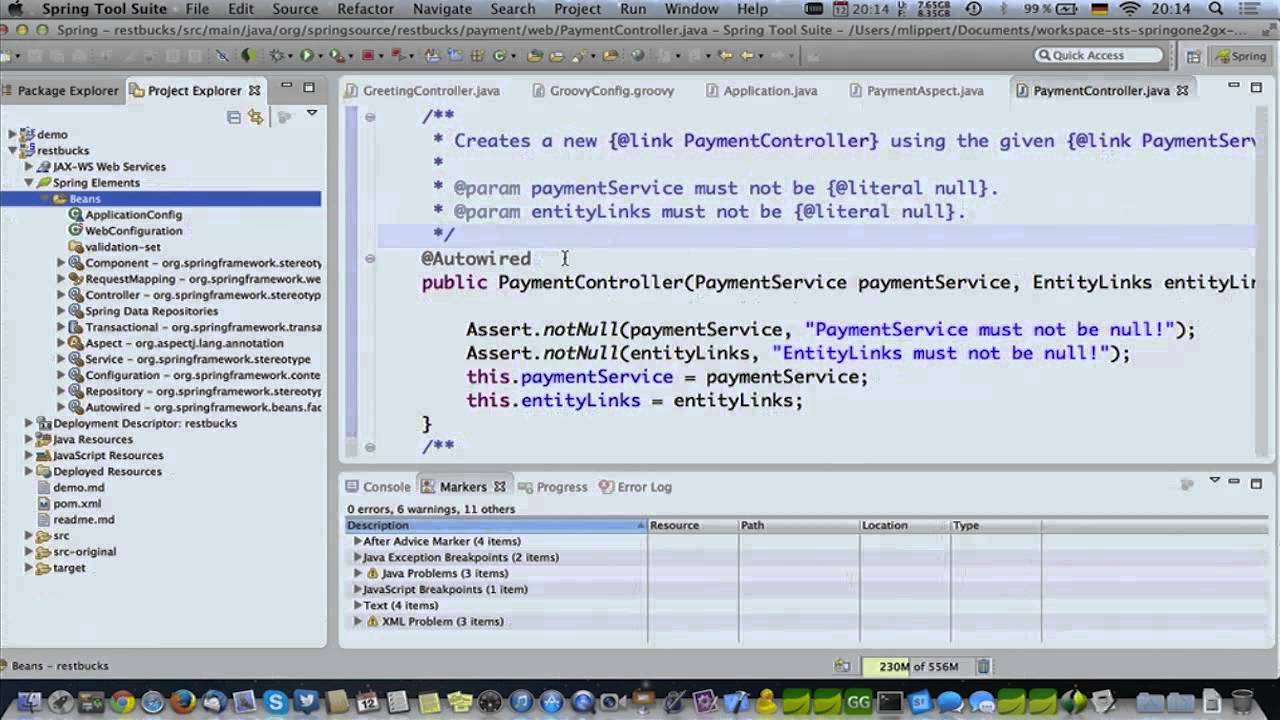Toggle Link with Editor in Project Explorer

(256, 117)
